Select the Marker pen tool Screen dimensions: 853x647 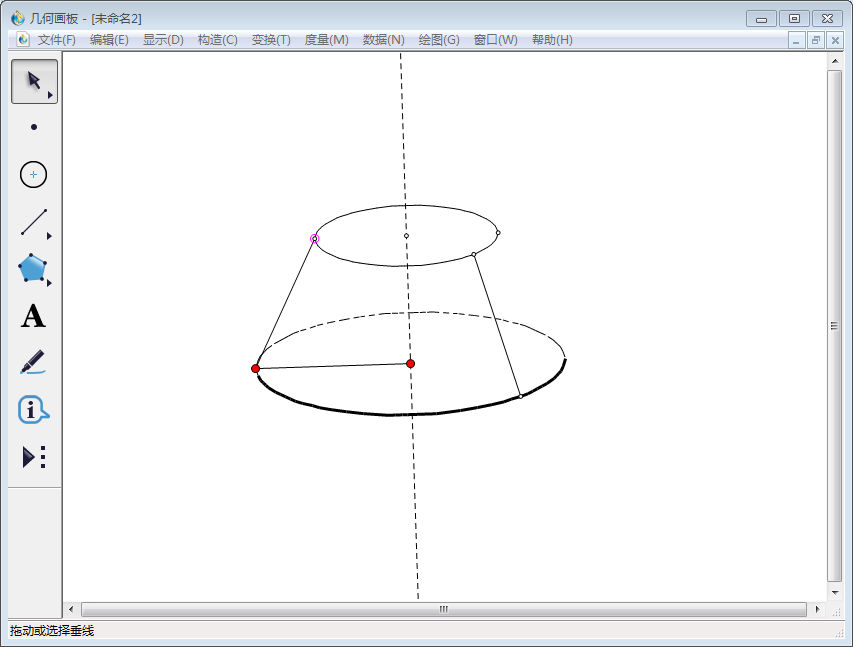(33, 362)
